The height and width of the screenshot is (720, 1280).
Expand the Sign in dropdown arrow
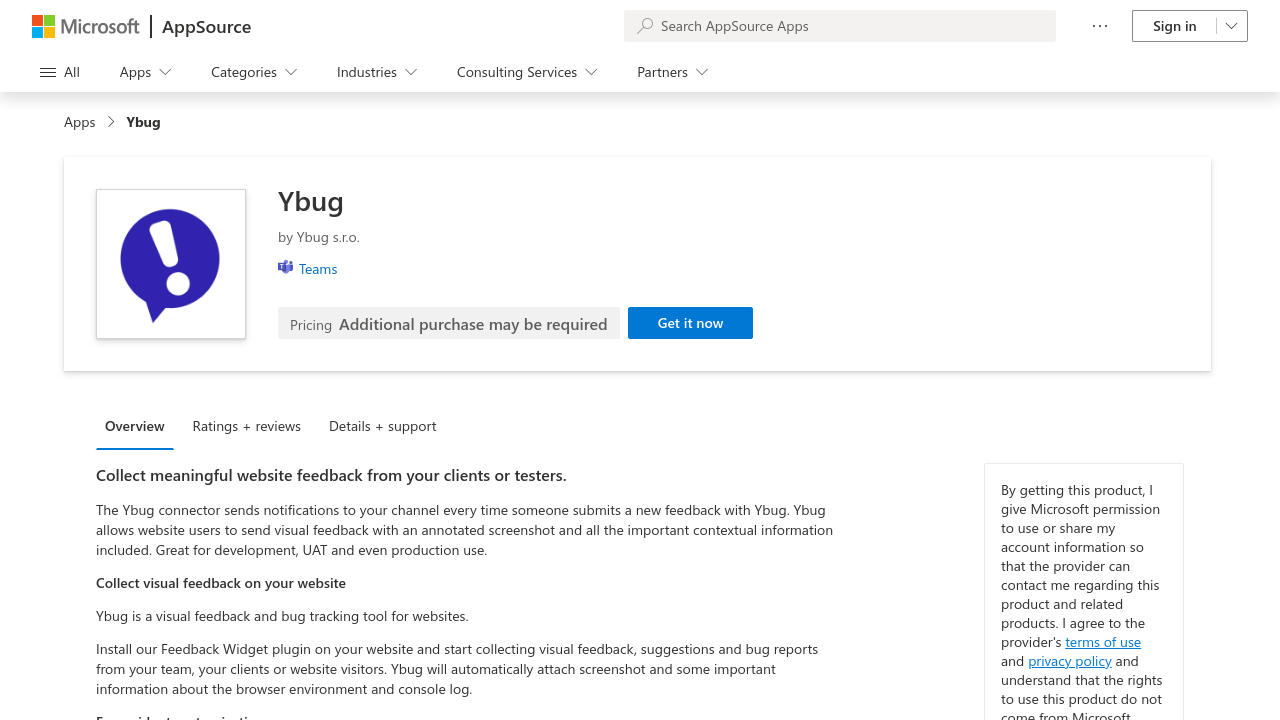click(1232, 26)
